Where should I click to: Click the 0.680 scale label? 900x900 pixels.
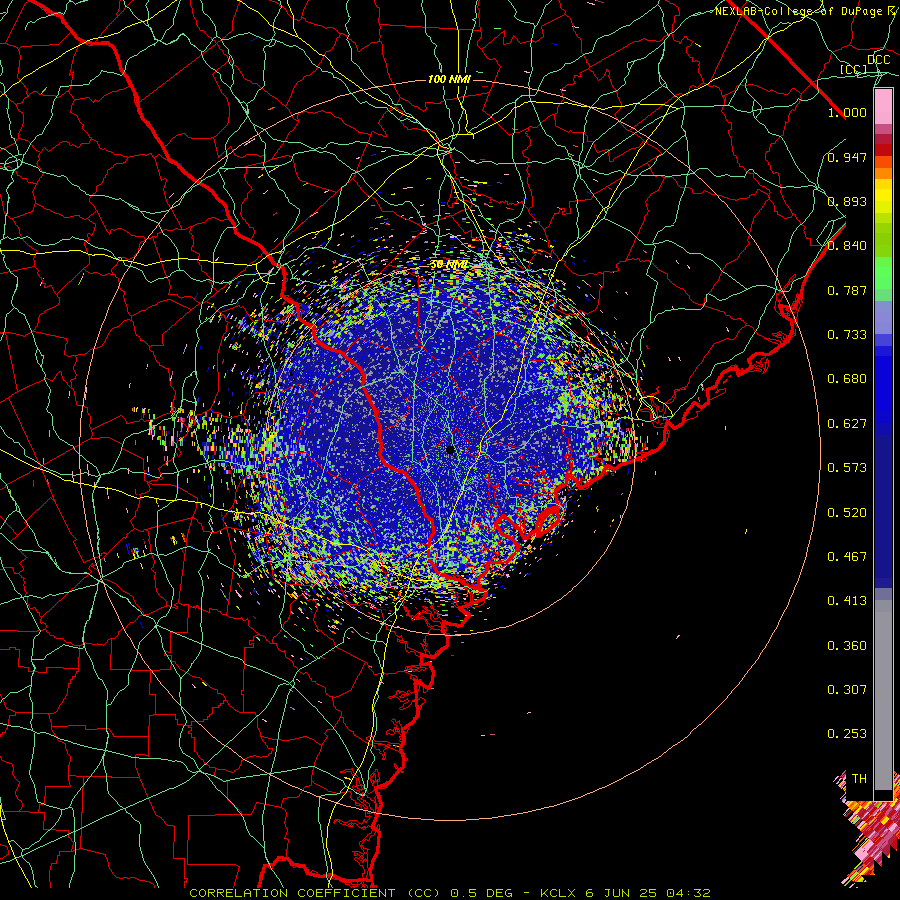click(847, 379)
